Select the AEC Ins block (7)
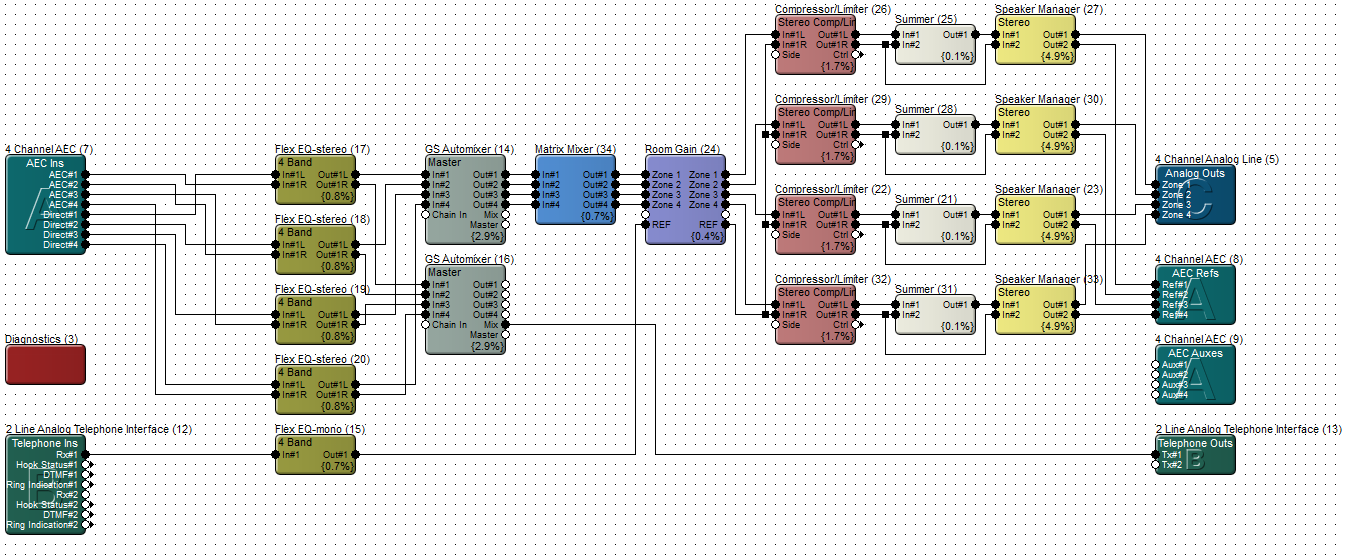1345x555 pixels. [45, 204]
